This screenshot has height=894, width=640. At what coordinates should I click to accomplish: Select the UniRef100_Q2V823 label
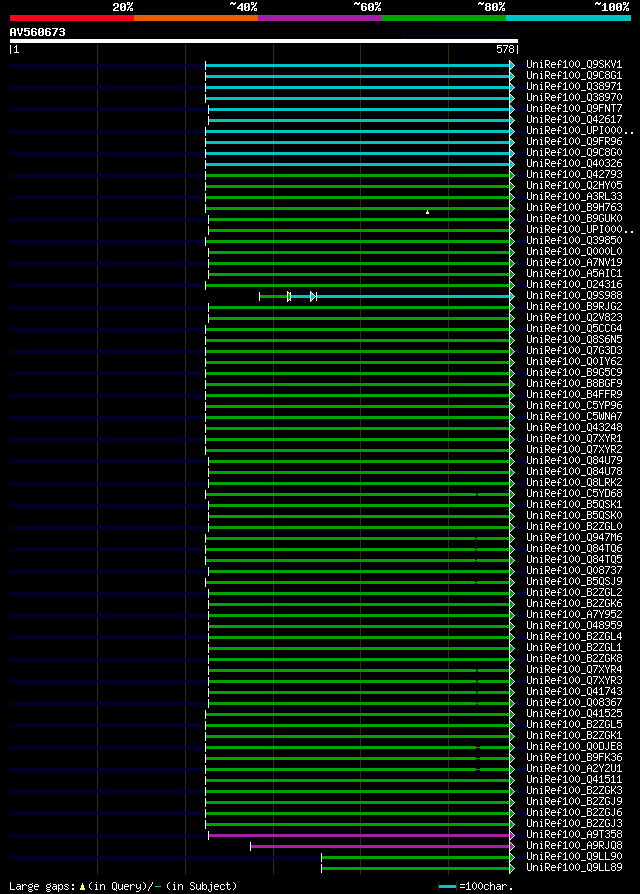coord(574,318)
